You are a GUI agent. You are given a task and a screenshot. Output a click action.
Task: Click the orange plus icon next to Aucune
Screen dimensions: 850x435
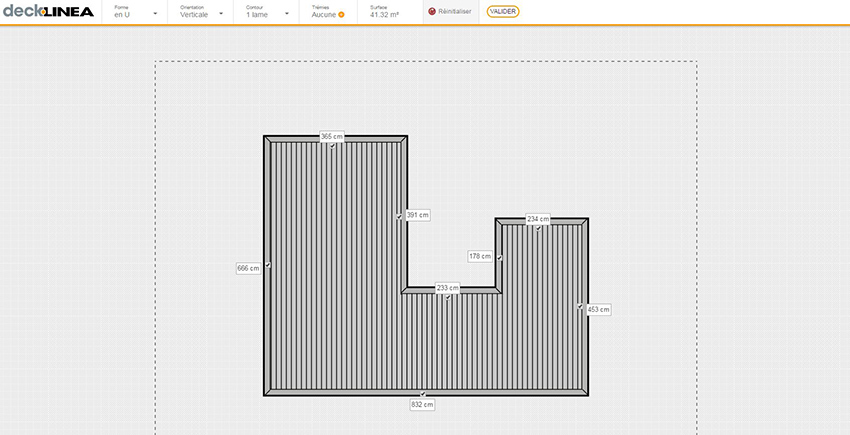tap(341, 15)
